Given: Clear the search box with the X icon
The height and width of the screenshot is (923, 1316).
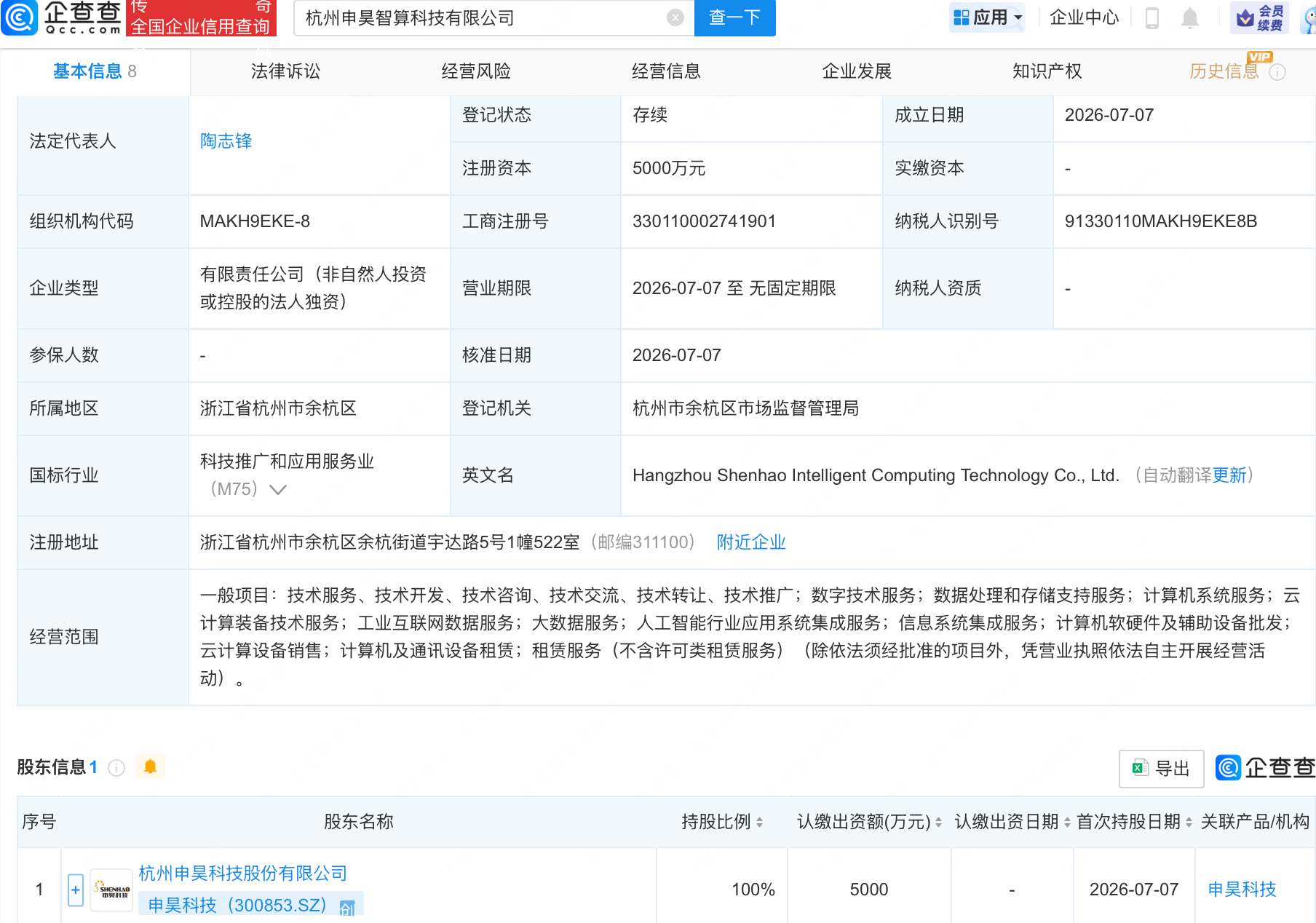Looking at the screenshot, I should [675, 17].
